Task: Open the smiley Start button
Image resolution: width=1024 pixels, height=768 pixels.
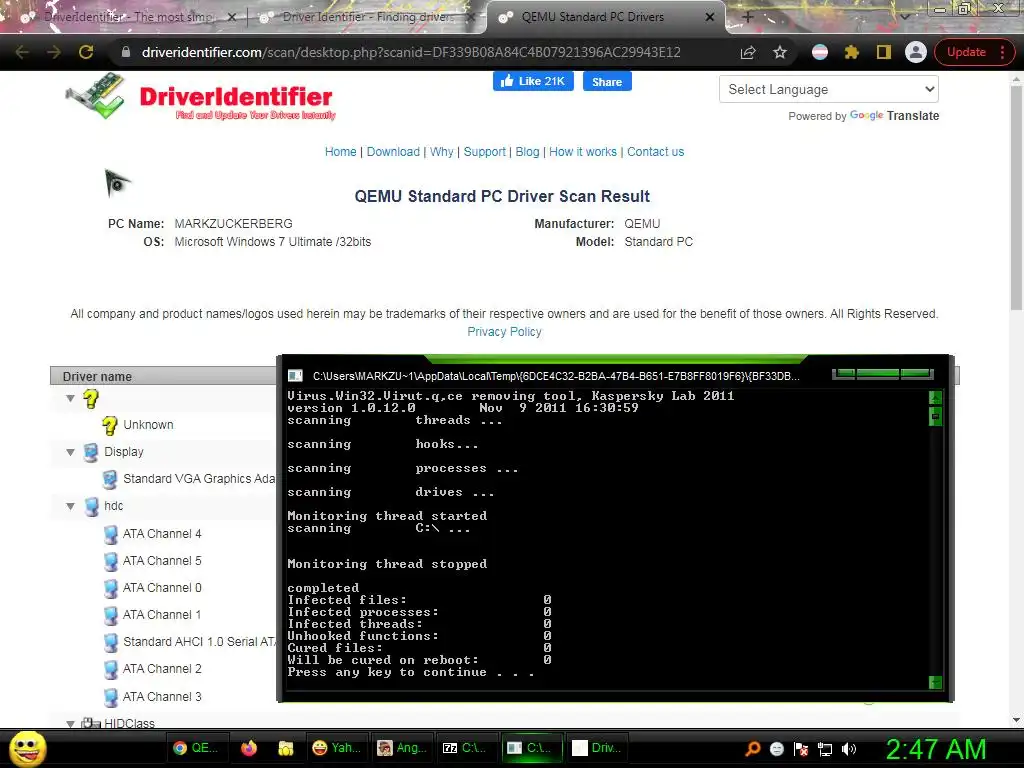Action: tap(27, 748)
